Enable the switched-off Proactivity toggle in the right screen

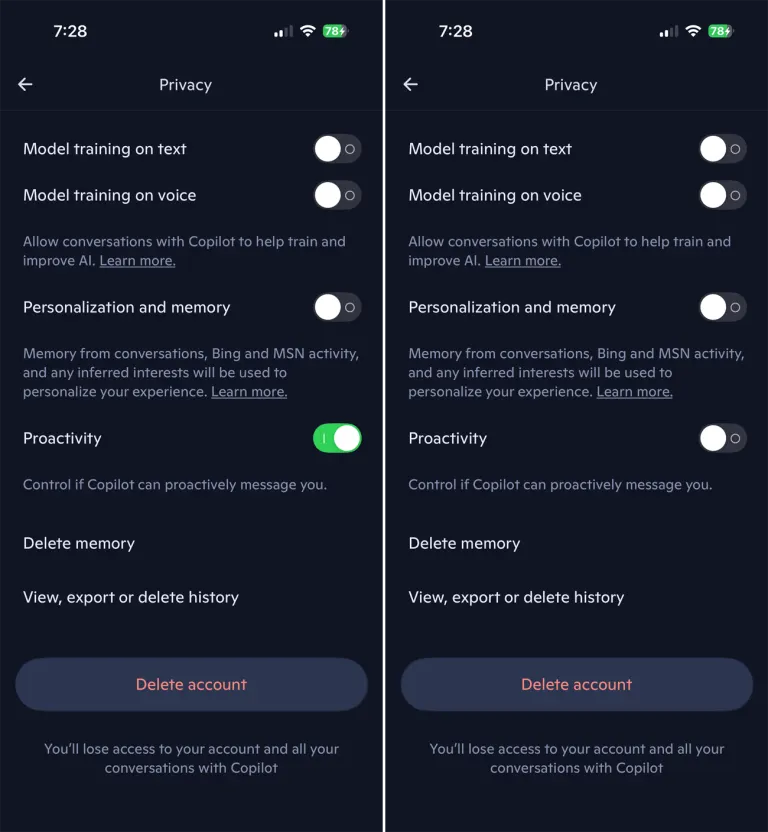coord(722,438)
